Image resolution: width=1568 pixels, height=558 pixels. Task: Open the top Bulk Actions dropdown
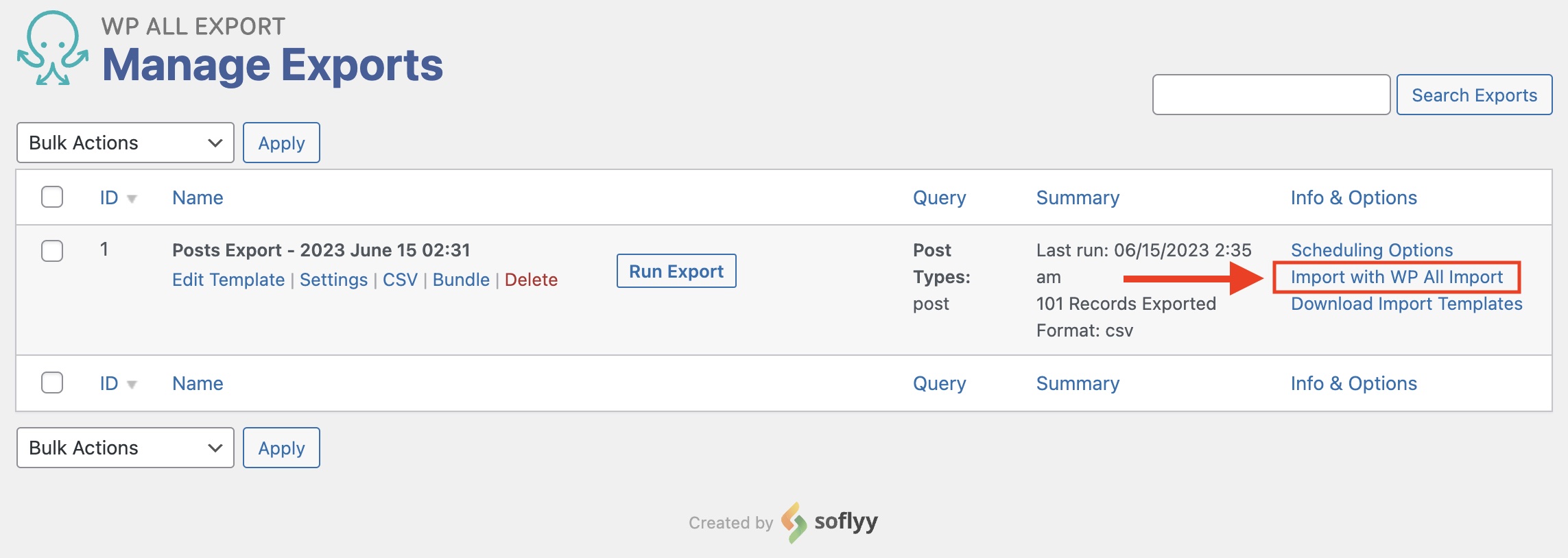click(126, 143)
